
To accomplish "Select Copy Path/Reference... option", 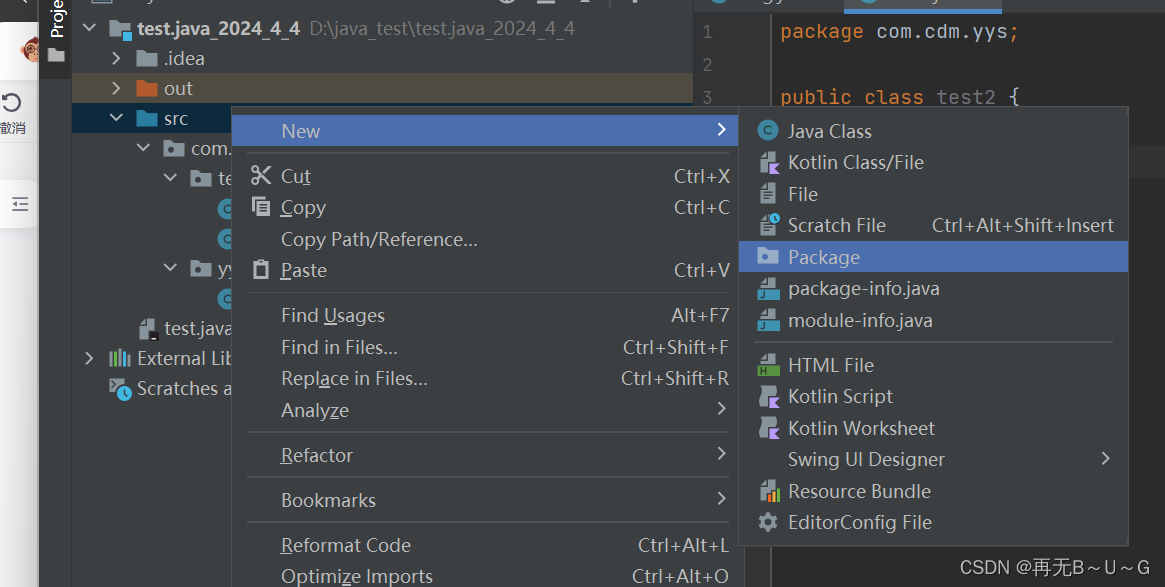I will pyautogui.click(x=379, y=239).
